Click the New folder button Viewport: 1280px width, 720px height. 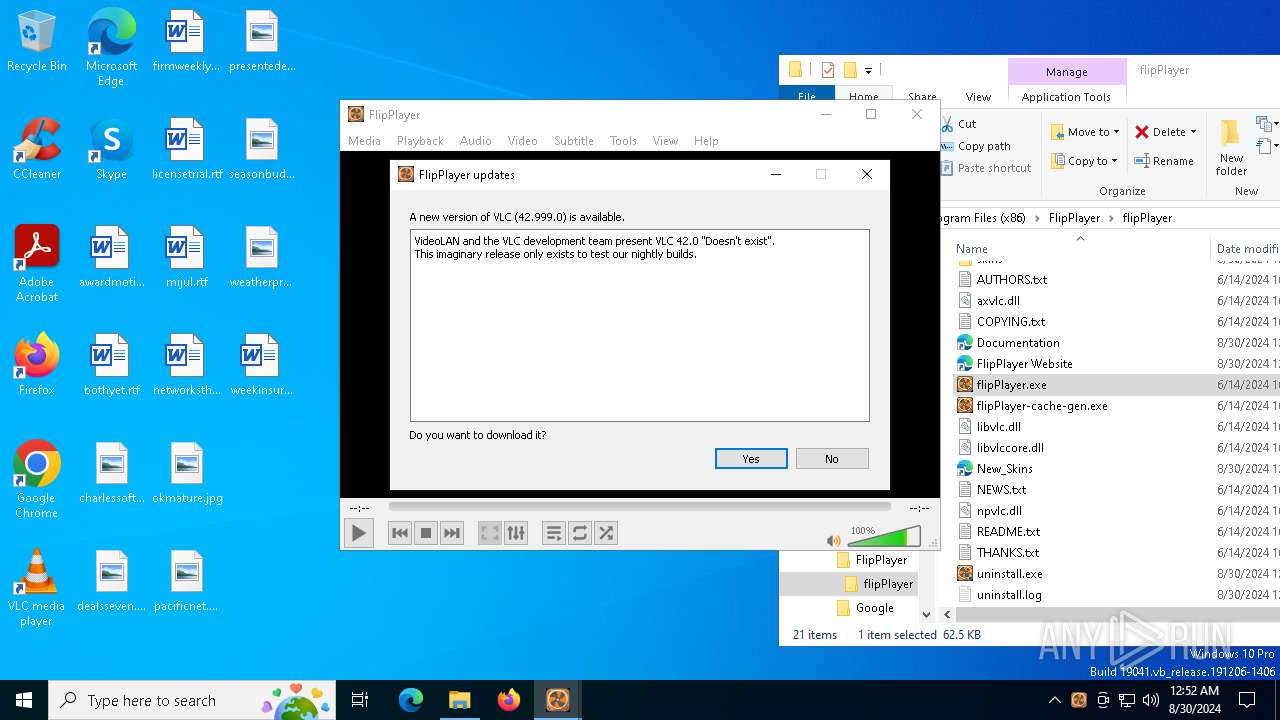[1231, 147]
